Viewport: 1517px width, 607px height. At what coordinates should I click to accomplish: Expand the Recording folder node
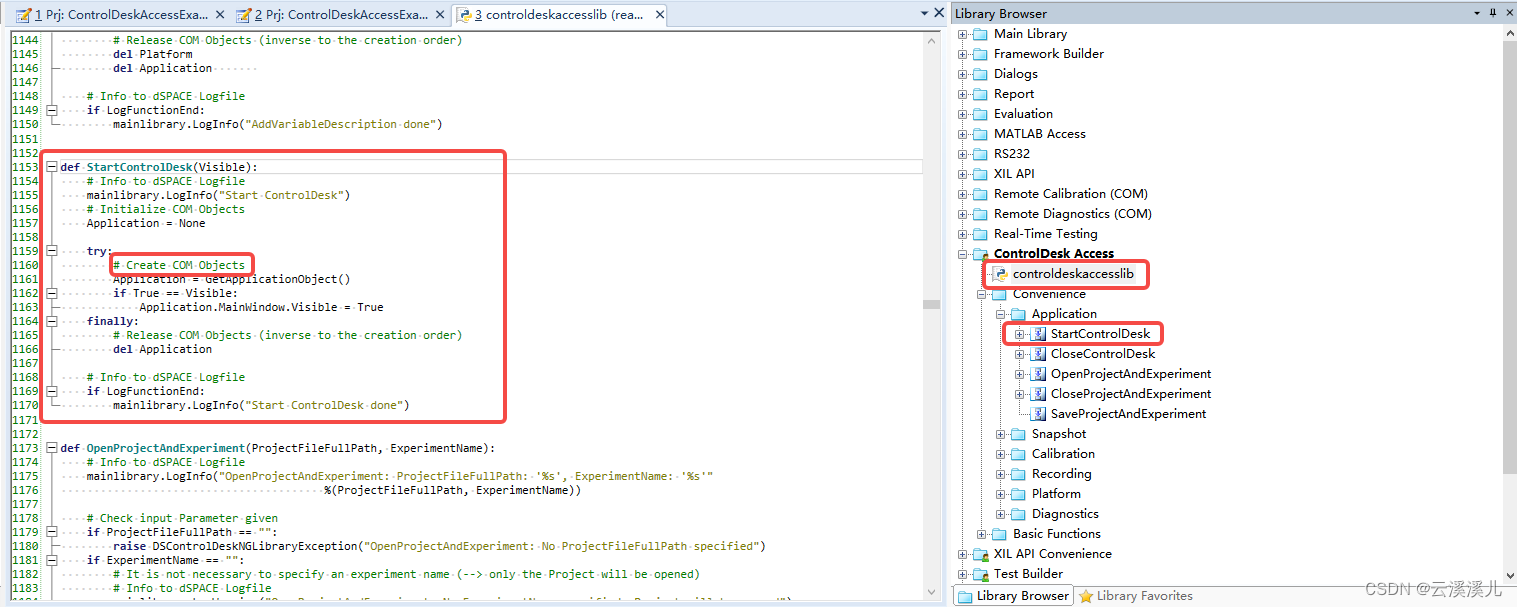[1001, 474]
